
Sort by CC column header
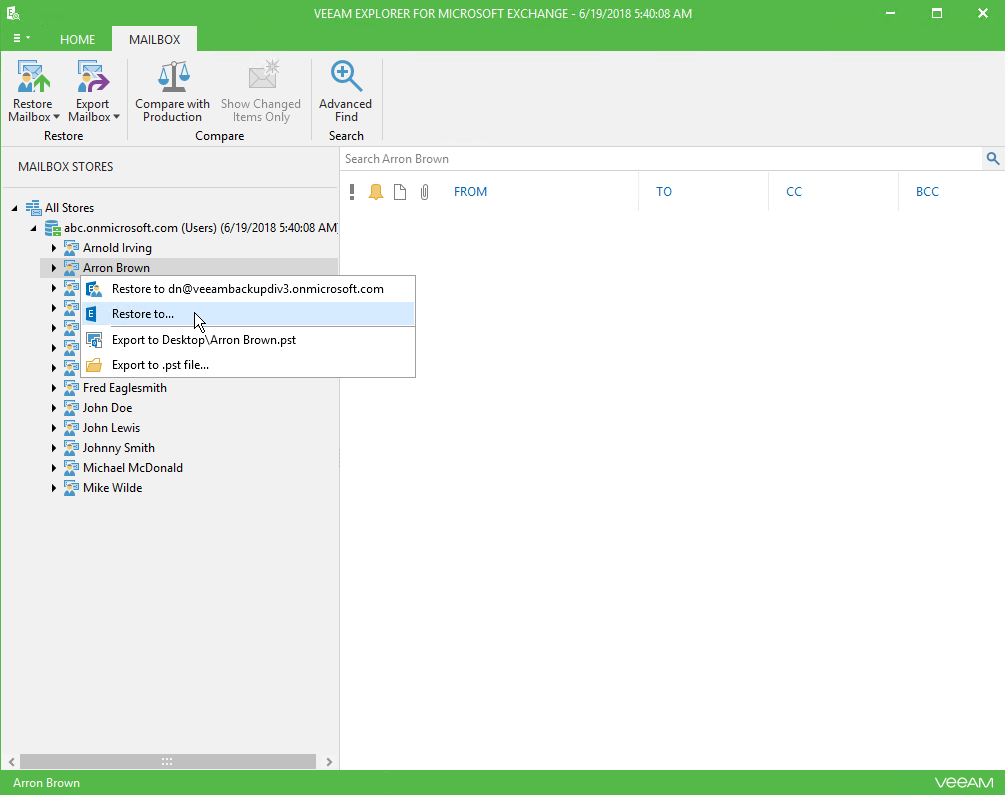pyautogui.click(x=793, y=192)
